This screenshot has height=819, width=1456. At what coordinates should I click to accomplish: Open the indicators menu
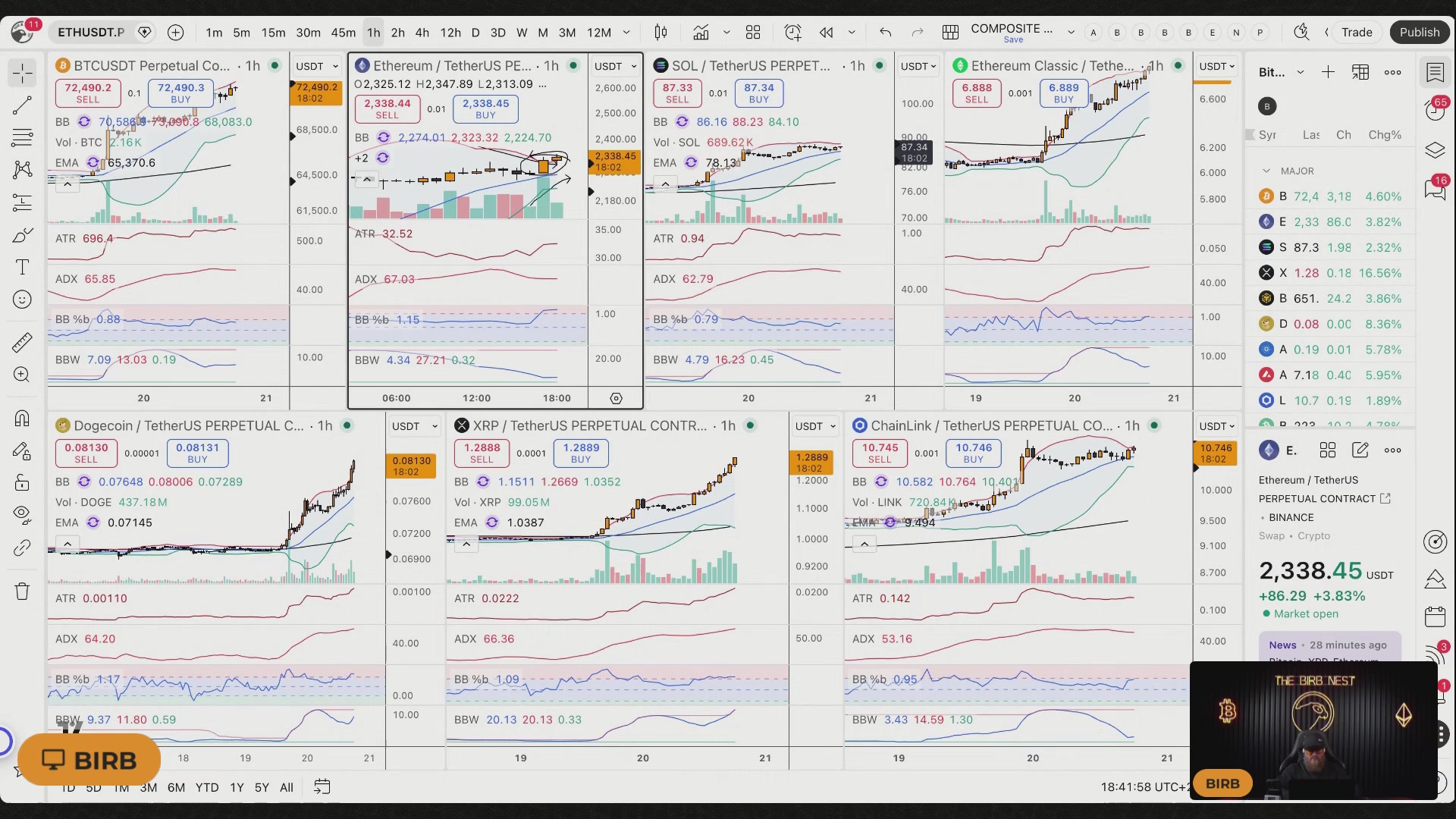point(701,33)
